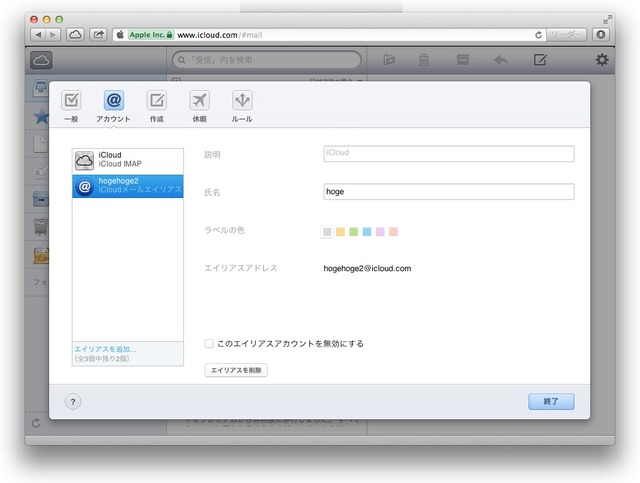
Task: Click the compose new message icon
Action: [x=540, y=60]
